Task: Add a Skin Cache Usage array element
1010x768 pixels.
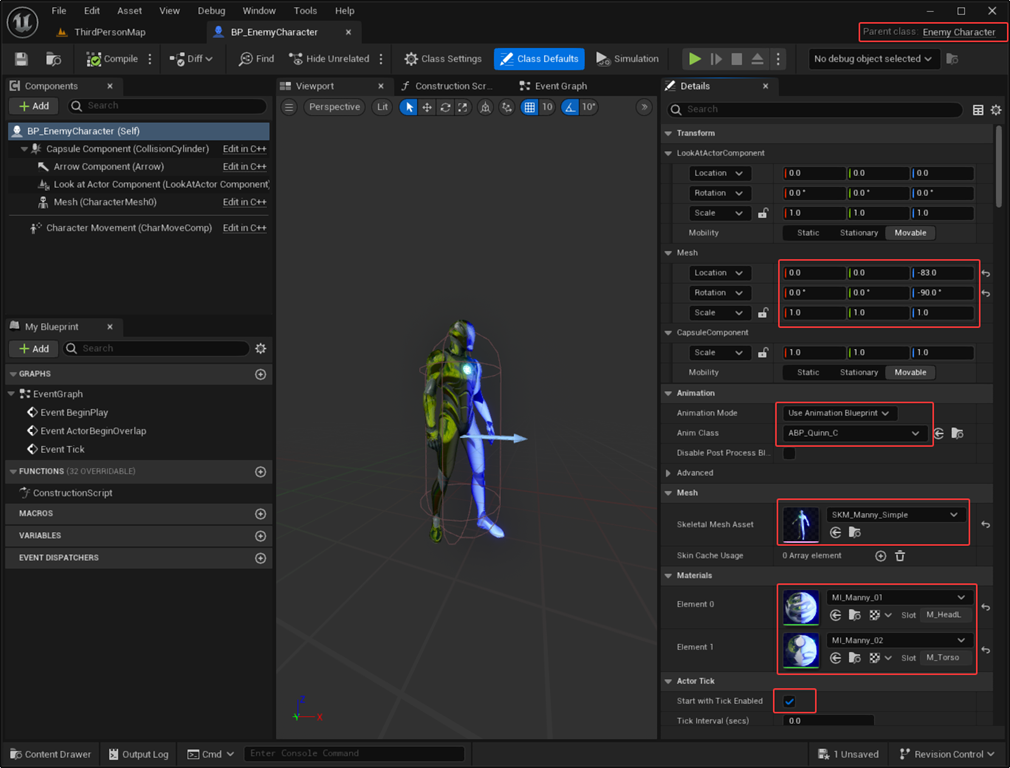Action: 880,556
